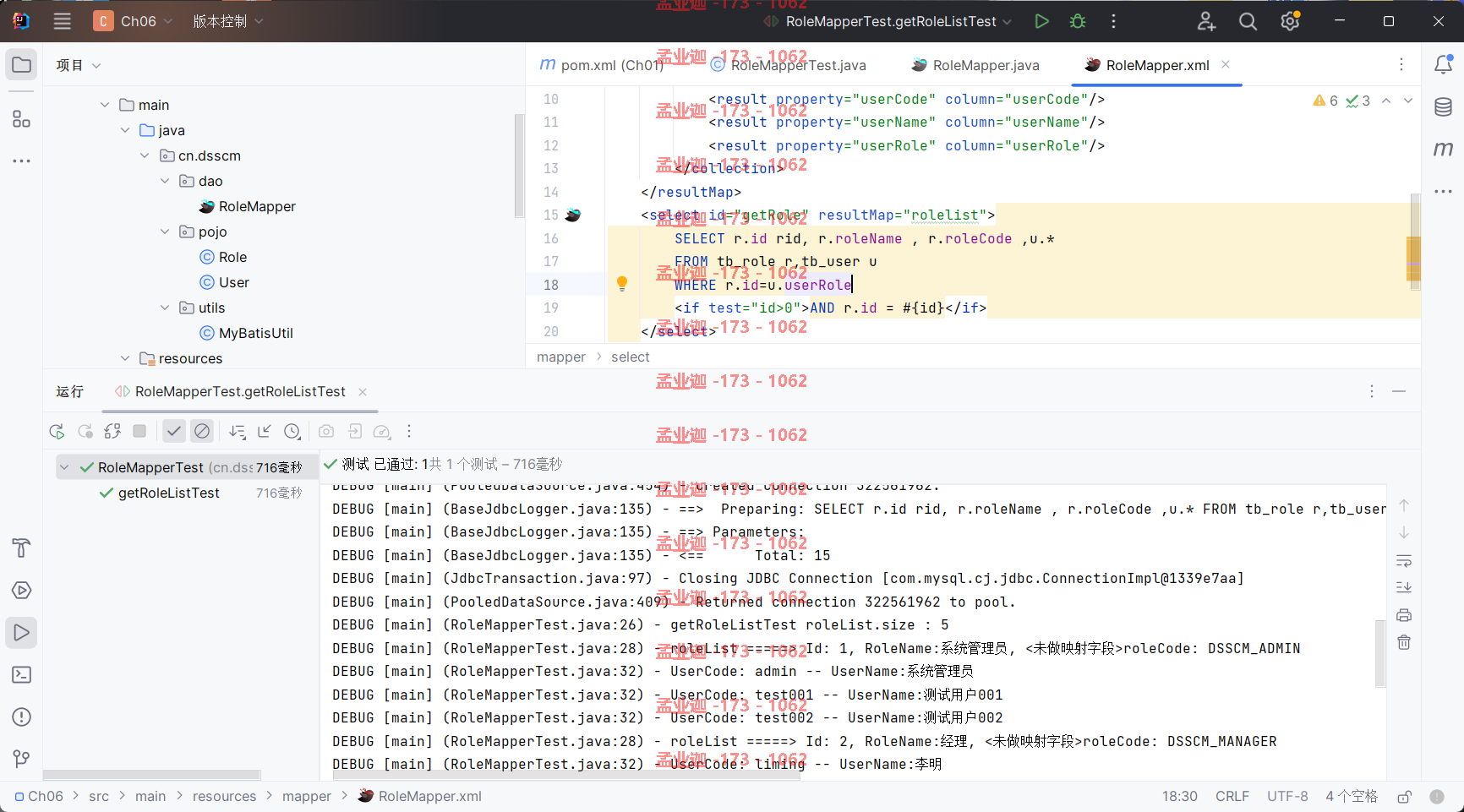
Task: Rerun failed tests
Action: click(85, 432)
